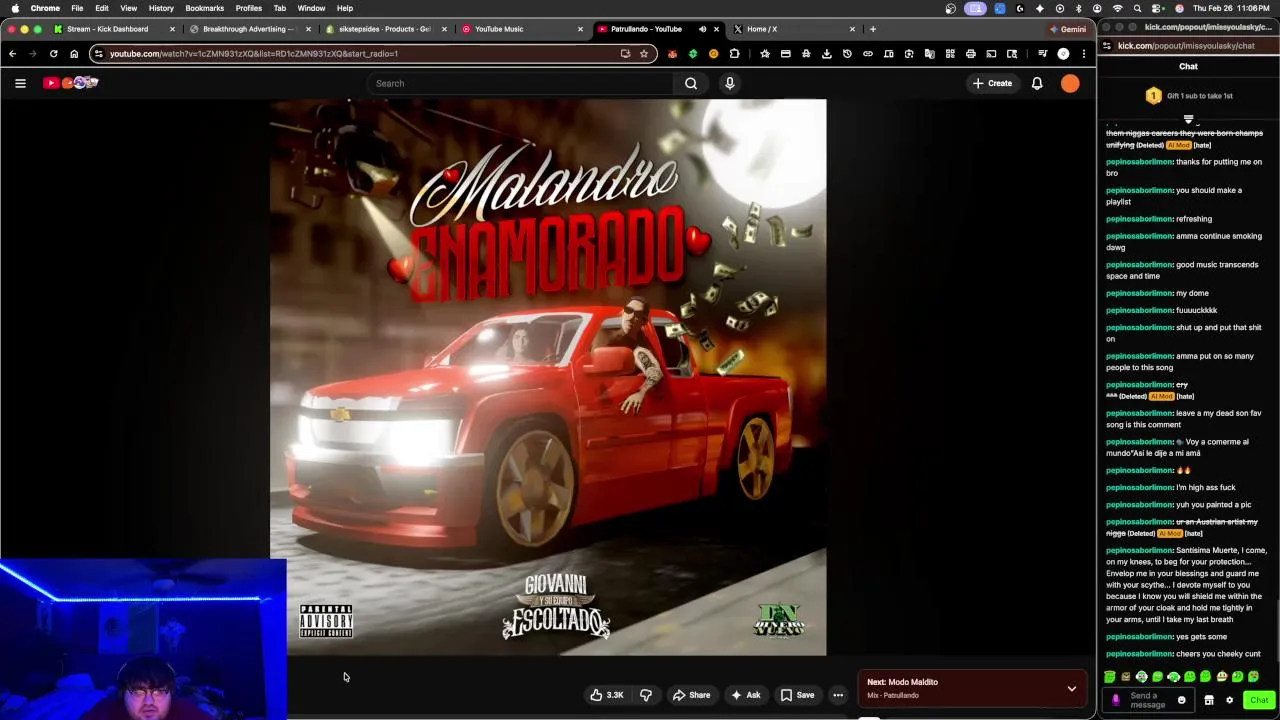
Task: Share the current video
Action: (x=691, y=695)
